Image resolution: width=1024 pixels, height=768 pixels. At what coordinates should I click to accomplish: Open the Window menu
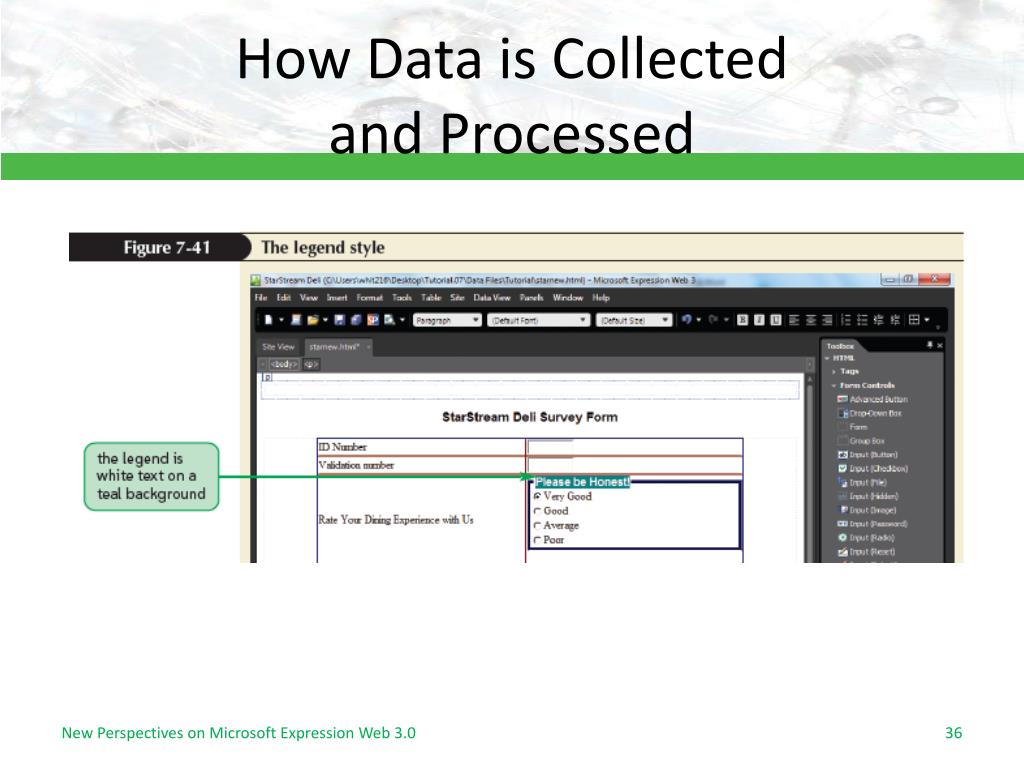568,298
